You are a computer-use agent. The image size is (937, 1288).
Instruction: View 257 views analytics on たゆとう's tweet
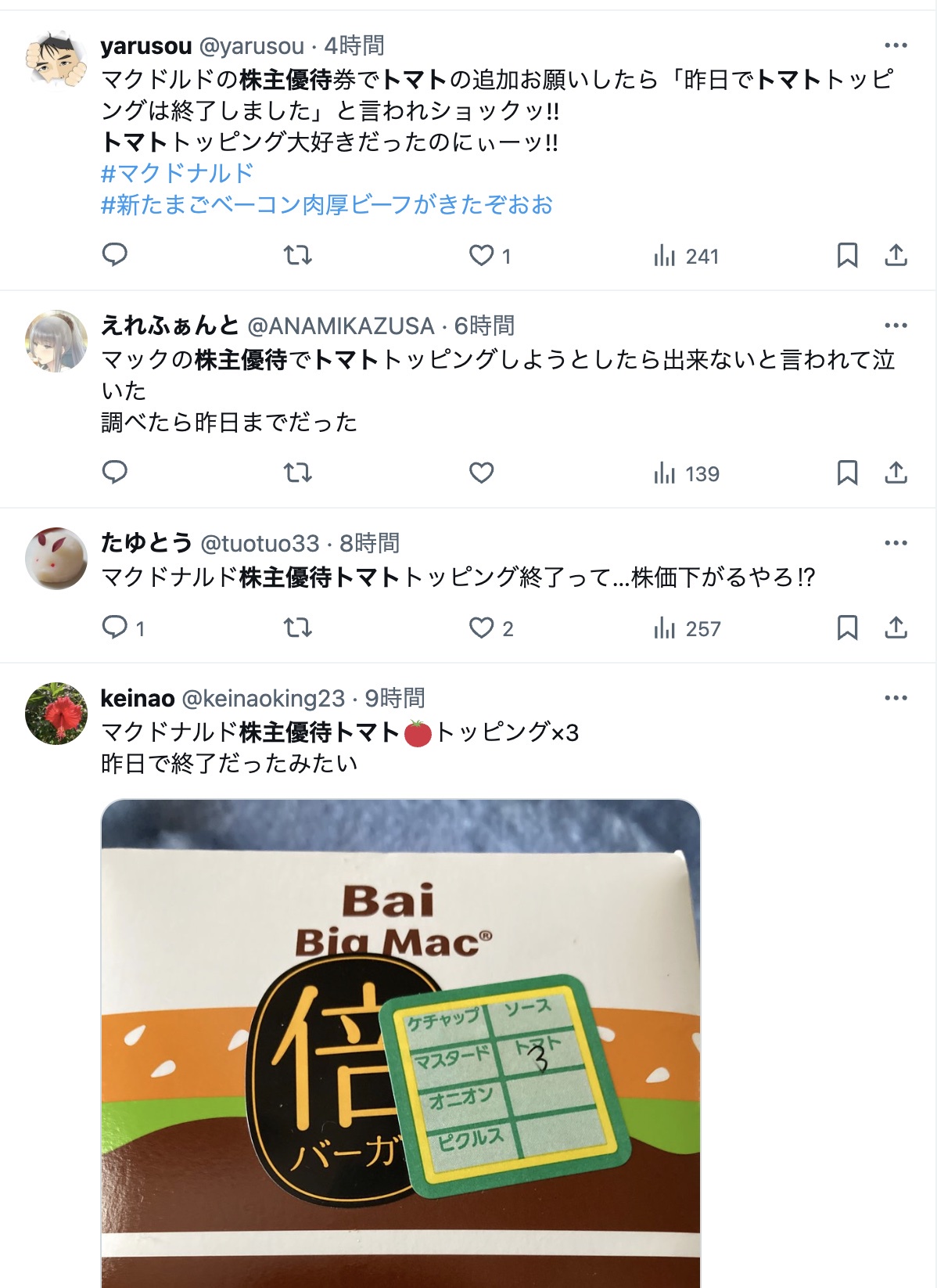coord(687,628)
